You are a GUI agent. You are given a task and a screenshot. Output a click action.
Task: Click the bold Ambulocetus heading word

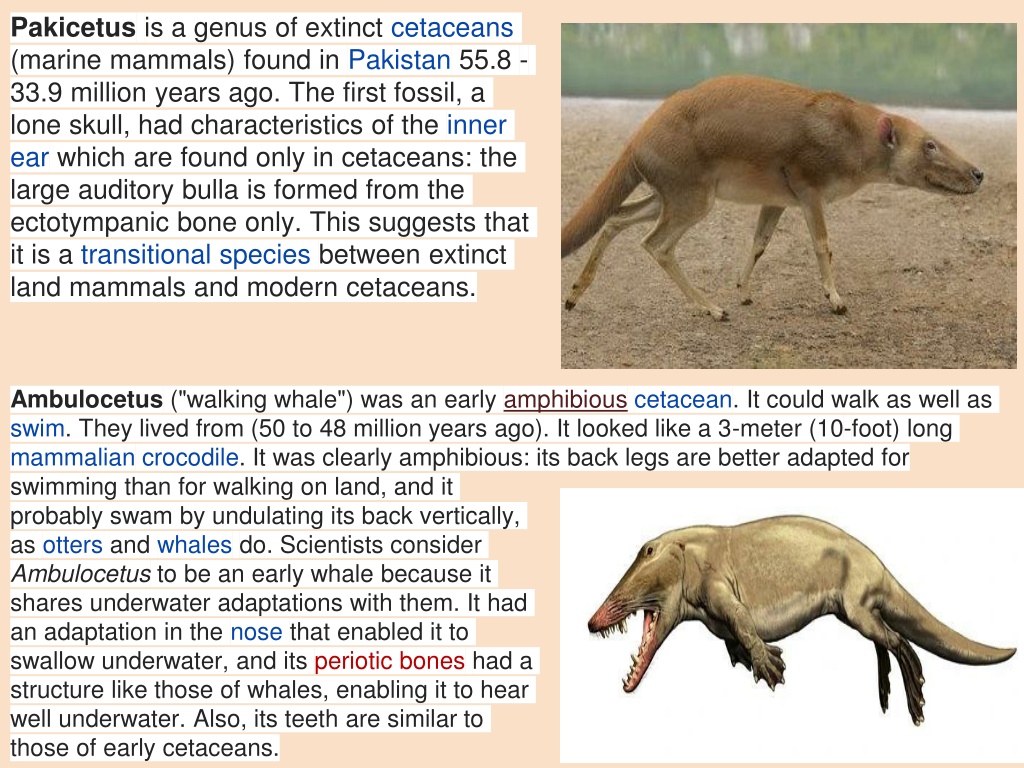pos(86,400)
